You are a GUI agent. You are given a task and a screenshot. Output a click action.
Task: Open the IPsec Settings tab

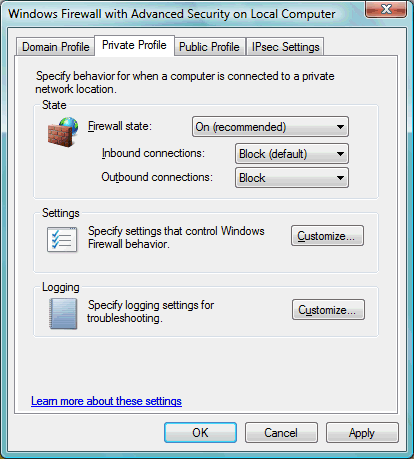pyautogui.click(x=285, y=47)
